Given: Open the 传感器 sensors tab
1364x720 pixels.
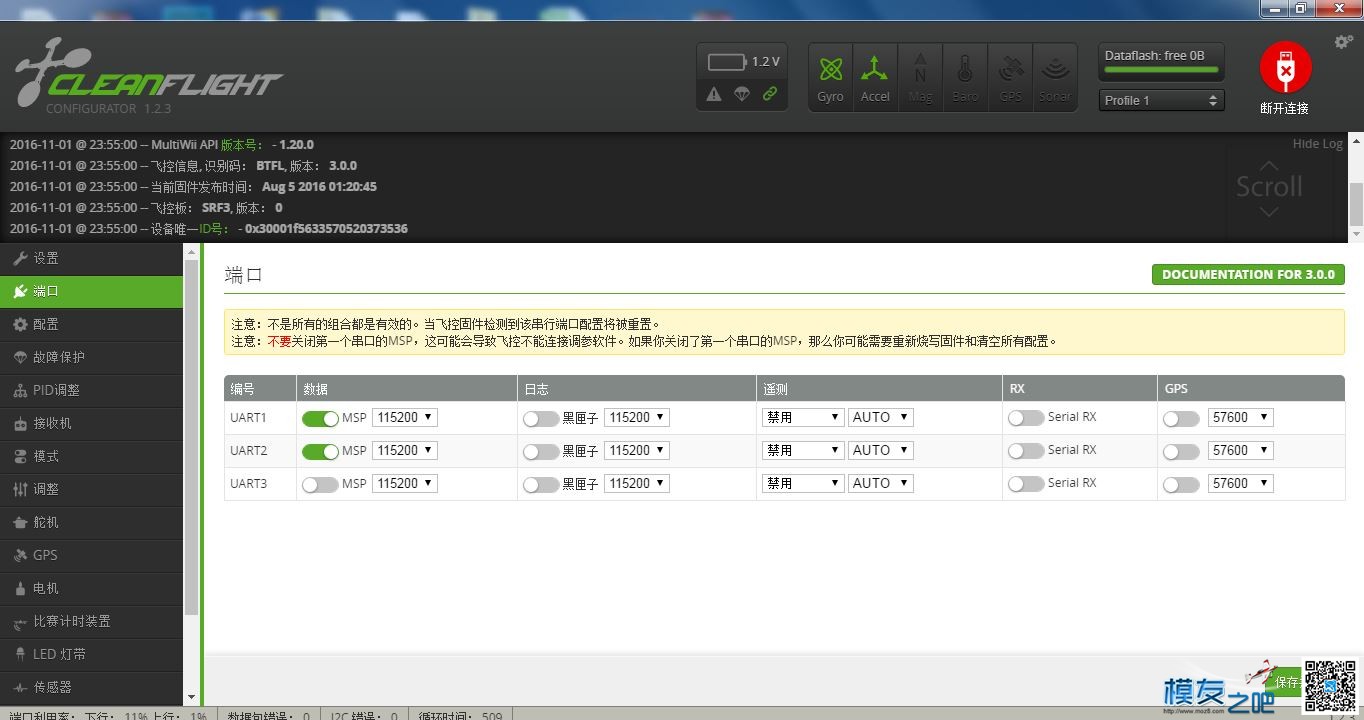Looking at the screenshot, I should 92,687.
